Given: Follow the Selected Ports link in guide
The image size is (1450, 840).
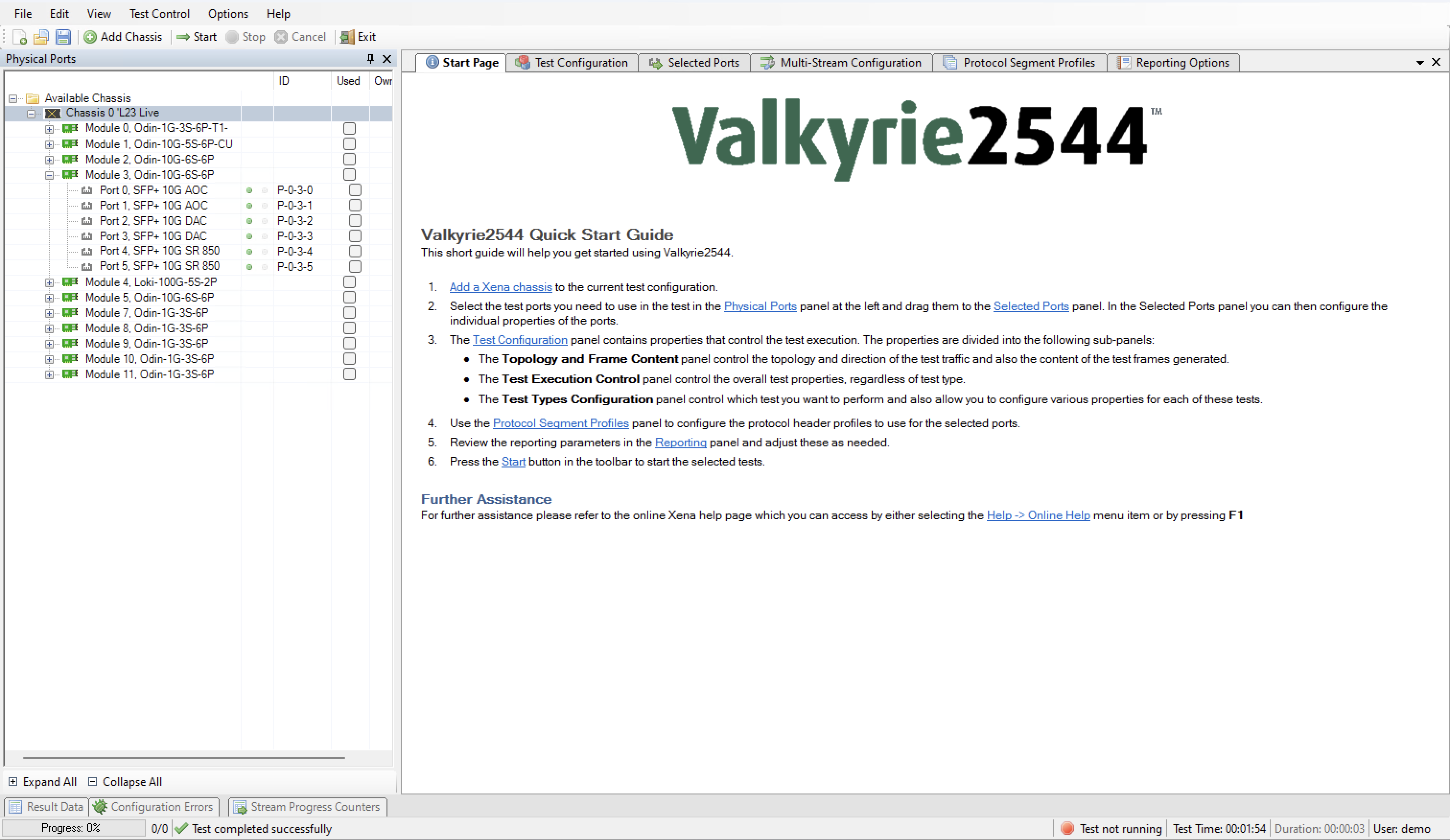Looking at the screenshot, I should pos(1031,306).
